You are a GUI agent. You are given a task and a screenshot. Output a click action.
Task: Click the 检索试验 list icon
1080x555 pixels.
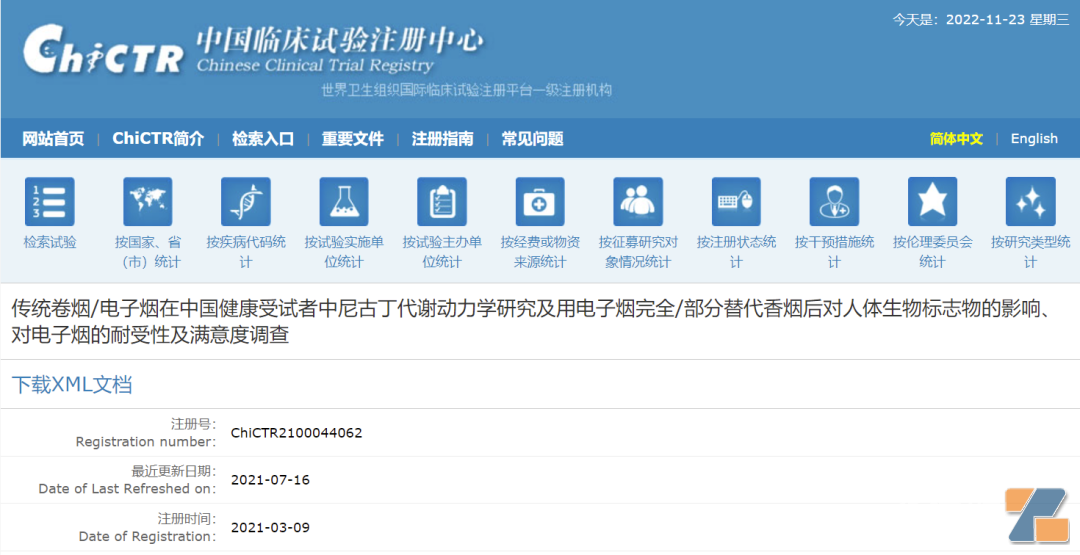click(50, 202)
